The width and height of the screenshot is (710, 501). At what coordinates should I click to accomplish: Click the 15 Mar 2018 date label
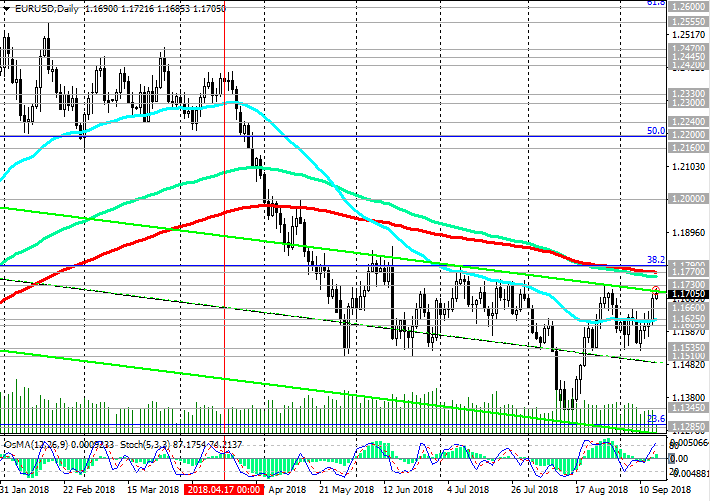click(139, 491)
